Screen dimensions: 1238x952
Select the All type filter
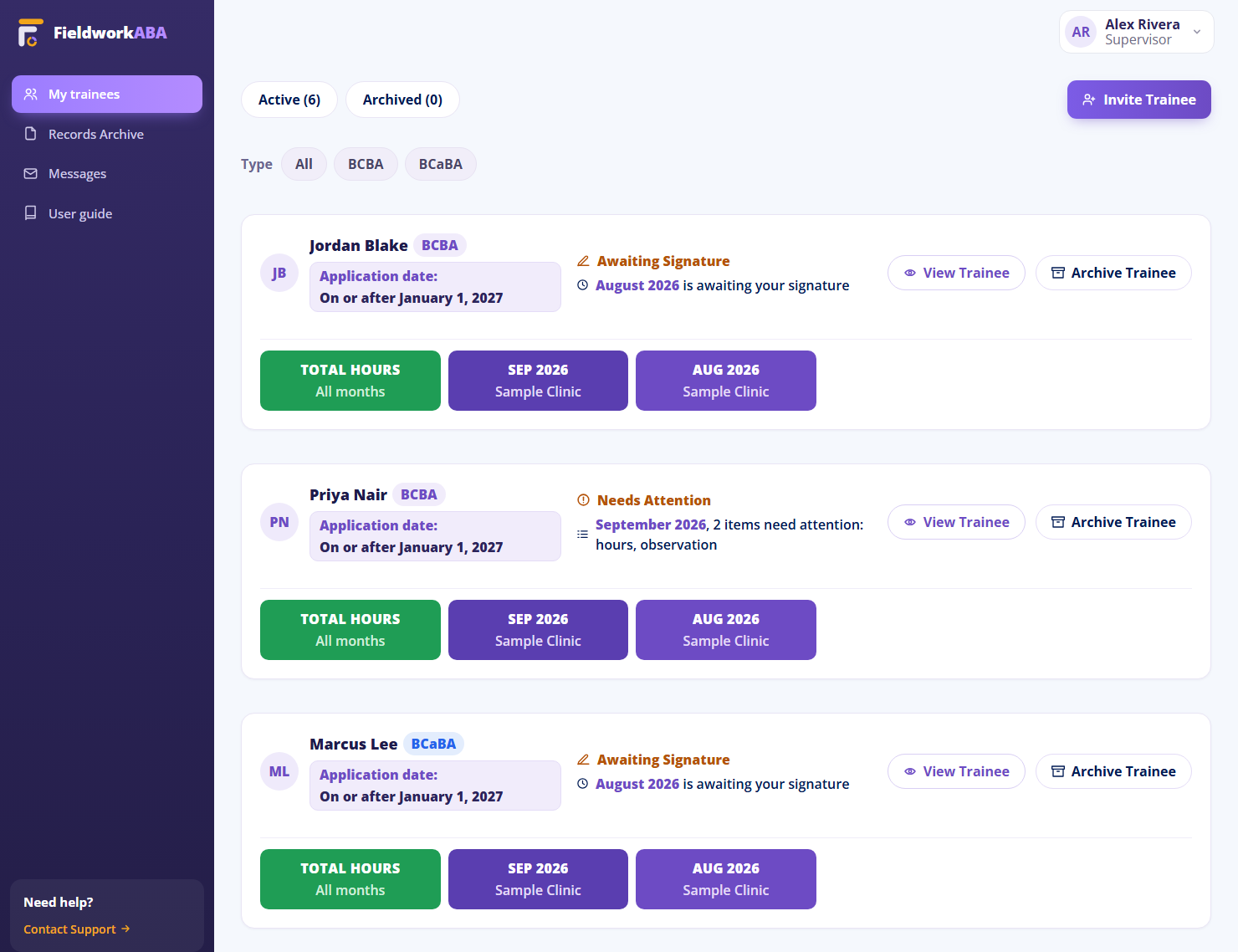pyautogui.click(x=304, y=164)
